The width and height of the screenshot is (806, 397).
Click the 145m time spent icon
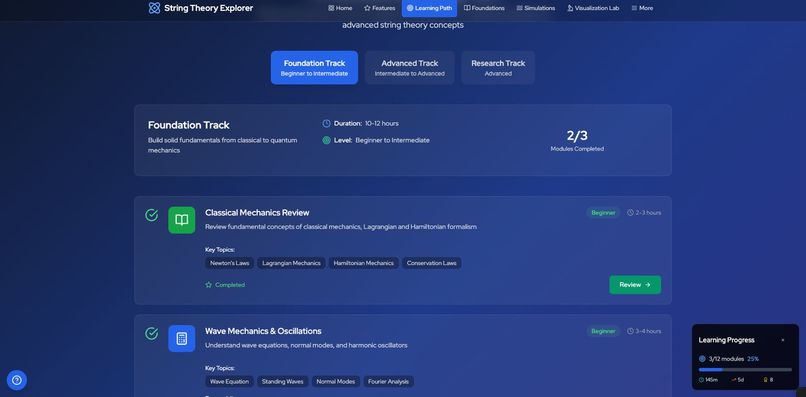701,380
